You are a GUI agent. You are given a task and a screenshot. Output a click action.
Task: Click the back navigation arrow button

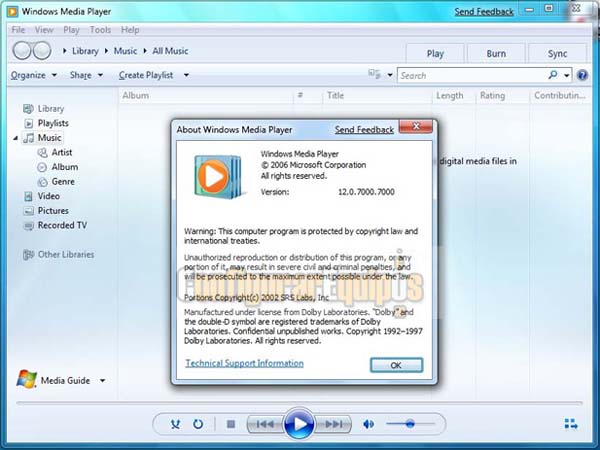point(22,51)
